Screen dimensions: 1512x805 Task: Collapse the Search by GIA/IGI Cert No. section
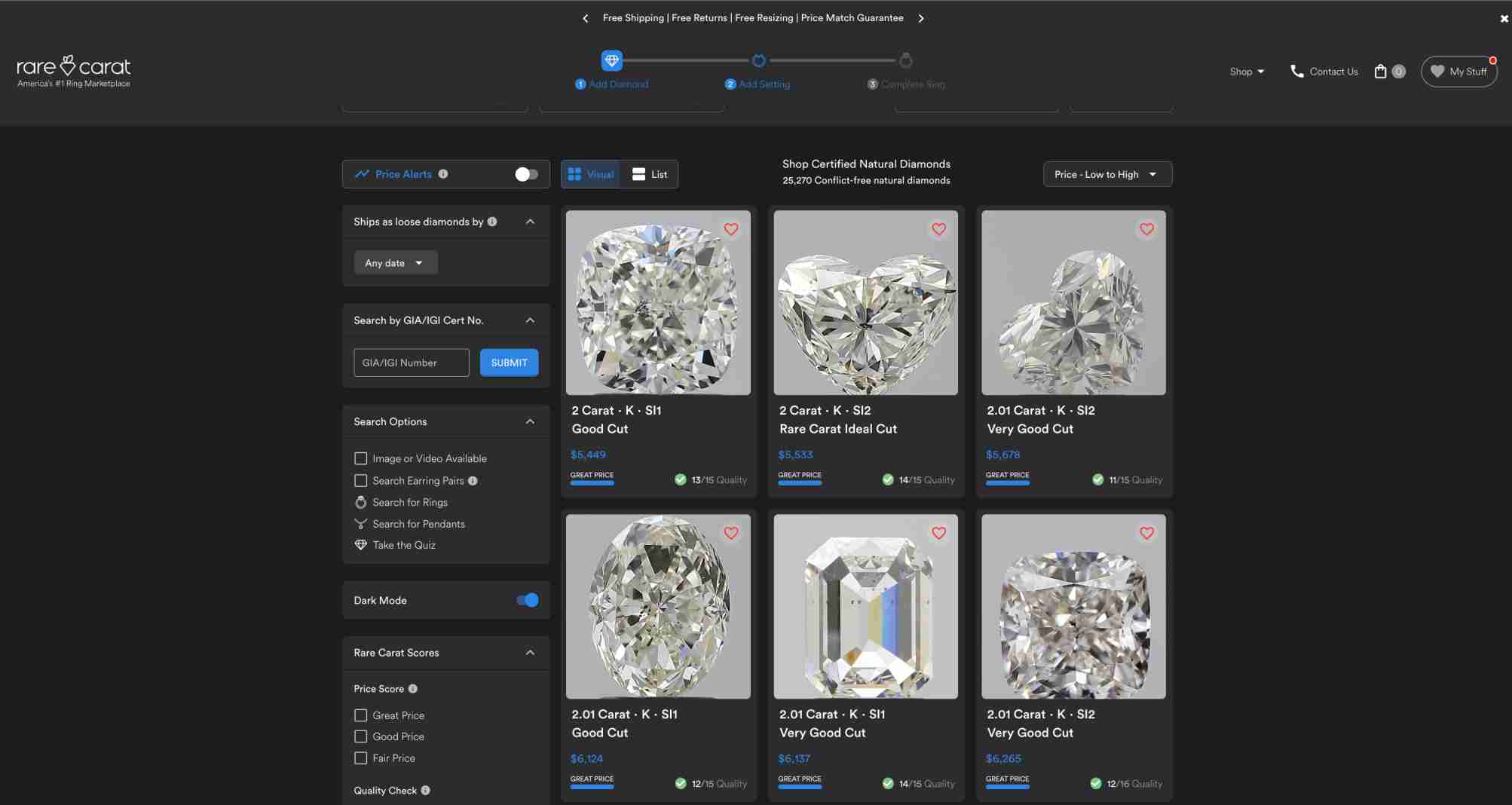pos(530,320)
